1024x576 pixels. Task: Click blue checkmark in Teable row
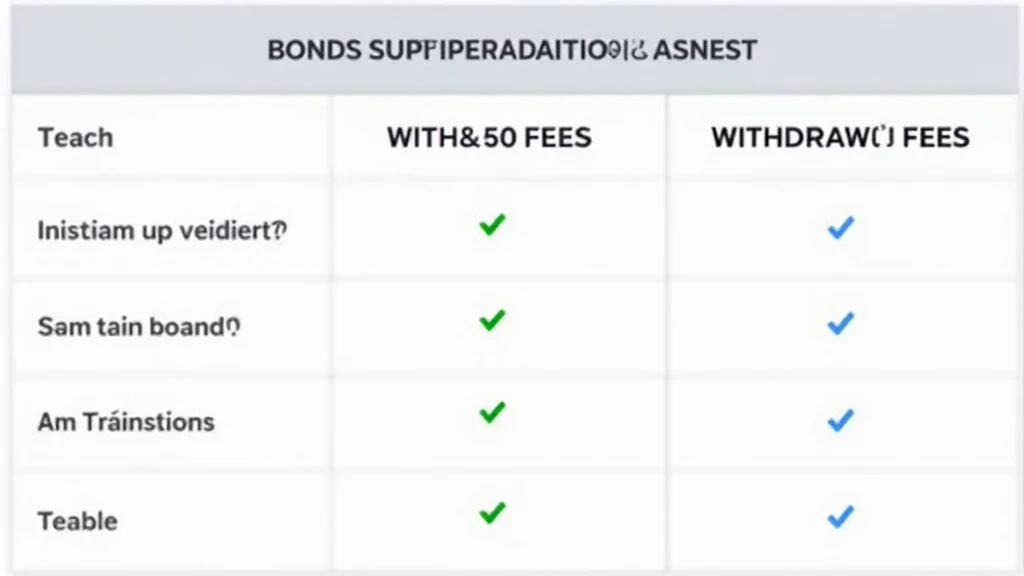pos(840,517)
